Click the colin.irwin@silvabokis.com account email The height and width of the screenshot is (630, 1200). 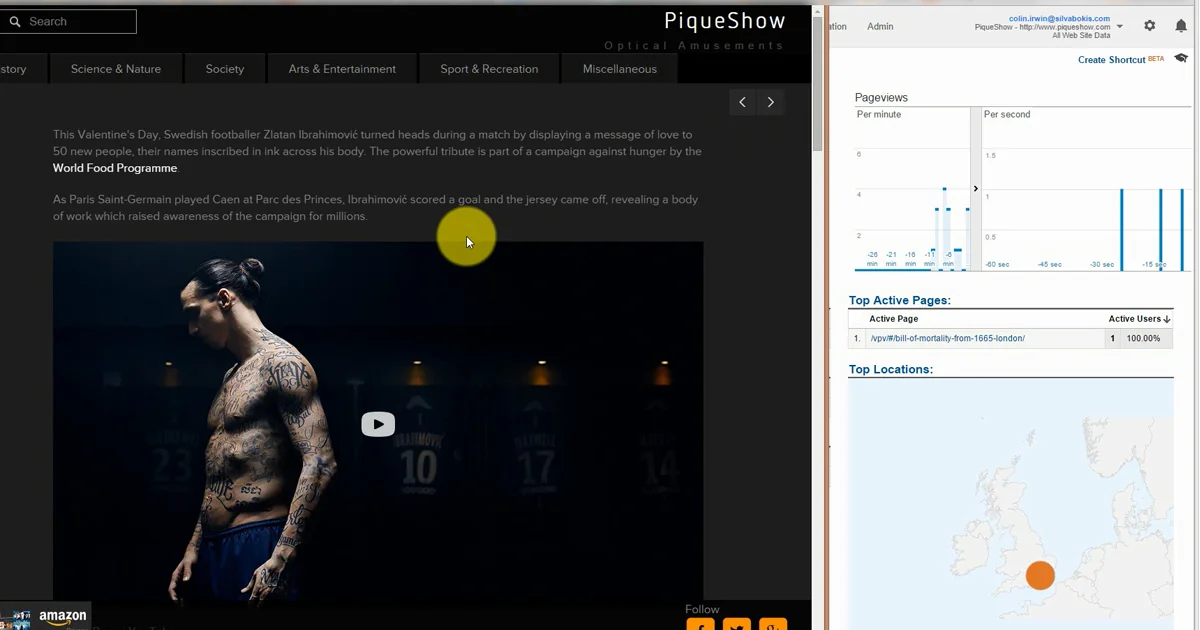coord(1059,19)
